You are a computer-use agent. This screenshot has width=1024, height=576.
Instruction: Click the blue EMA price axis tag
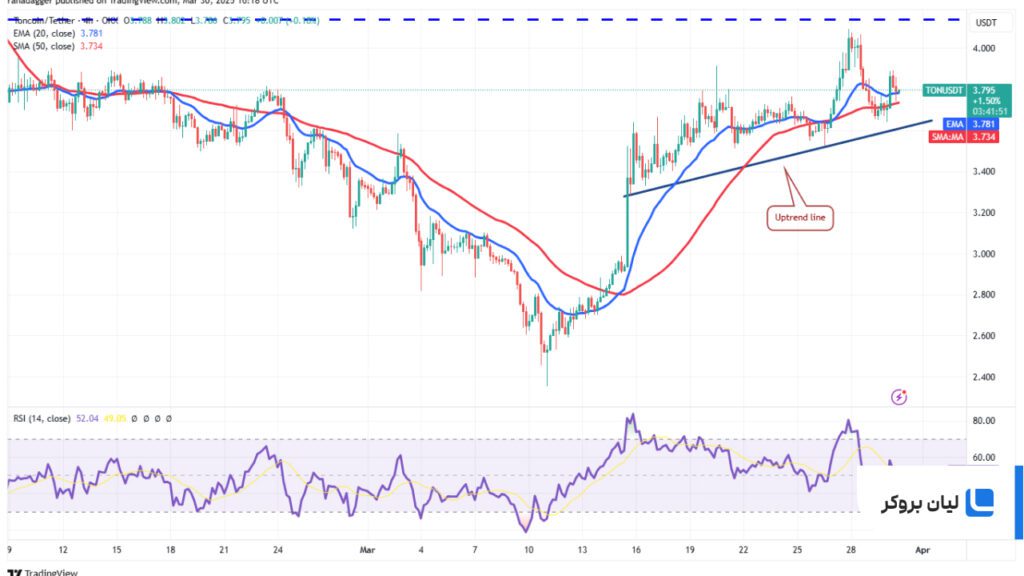pos(954,124)
